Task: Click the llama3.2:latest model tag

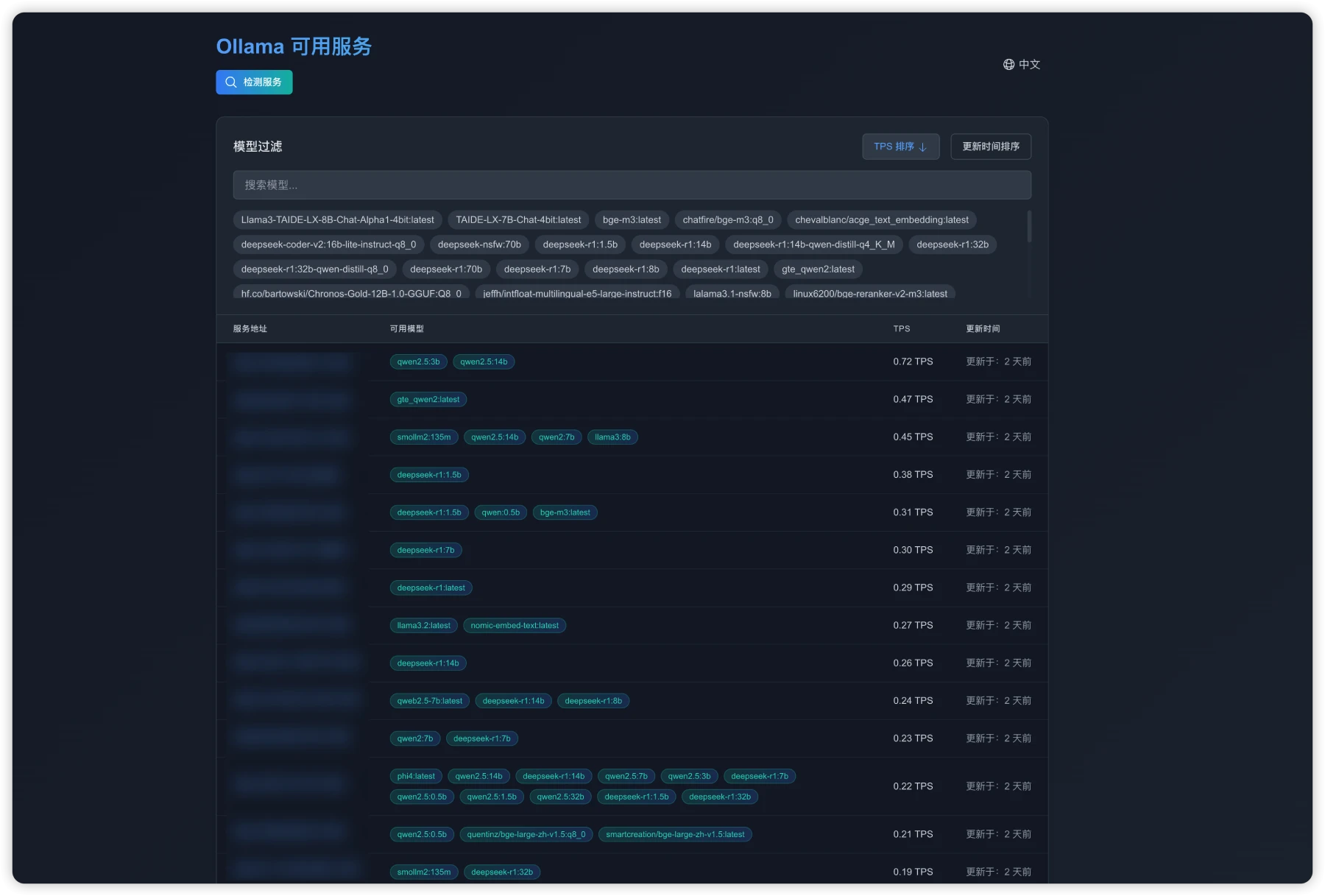Action: pos(423,625)
